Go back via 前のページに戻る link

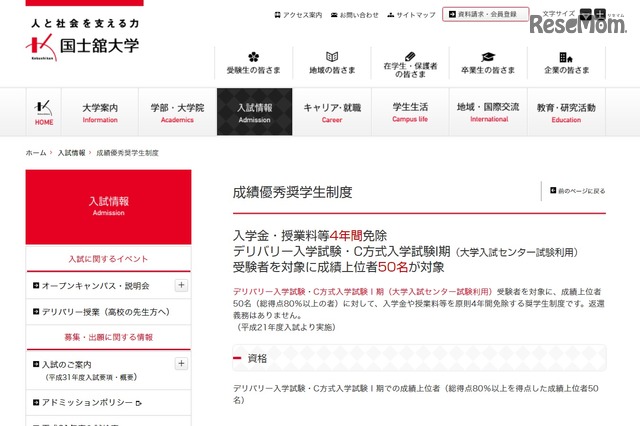pyautogui.click(x=576, y=190)
